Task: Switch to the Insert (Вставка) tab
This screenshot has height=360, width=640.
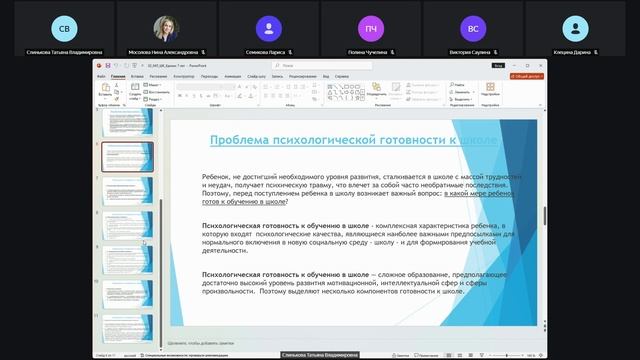Action: tap(137, 76)
